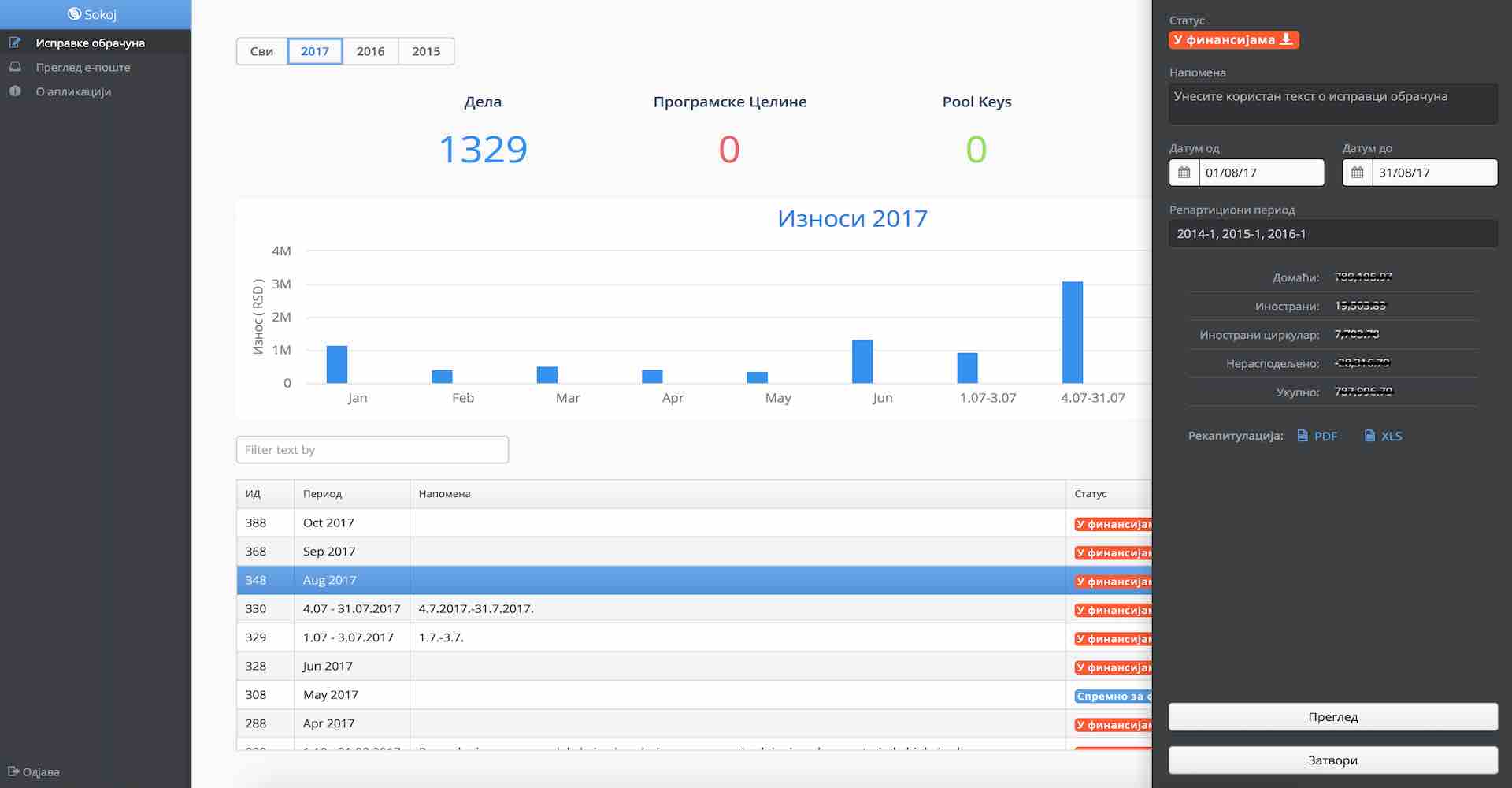
Task: Open the У финансијама status dropdown
Action: 1233,40
